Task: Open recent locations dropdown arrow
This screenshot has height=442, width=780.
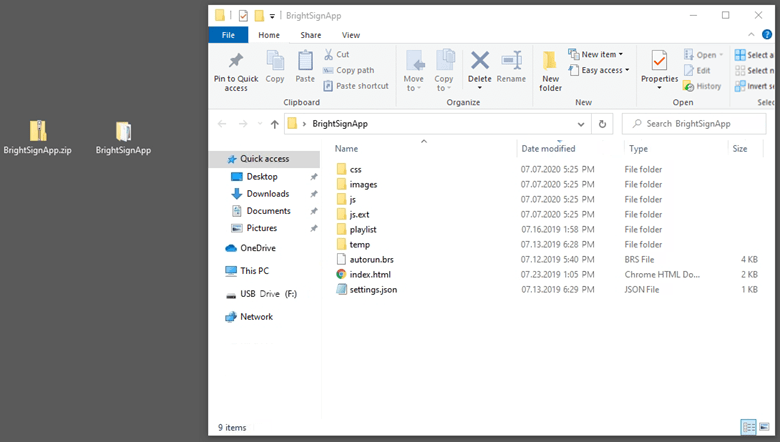Action: coord(259,124)
